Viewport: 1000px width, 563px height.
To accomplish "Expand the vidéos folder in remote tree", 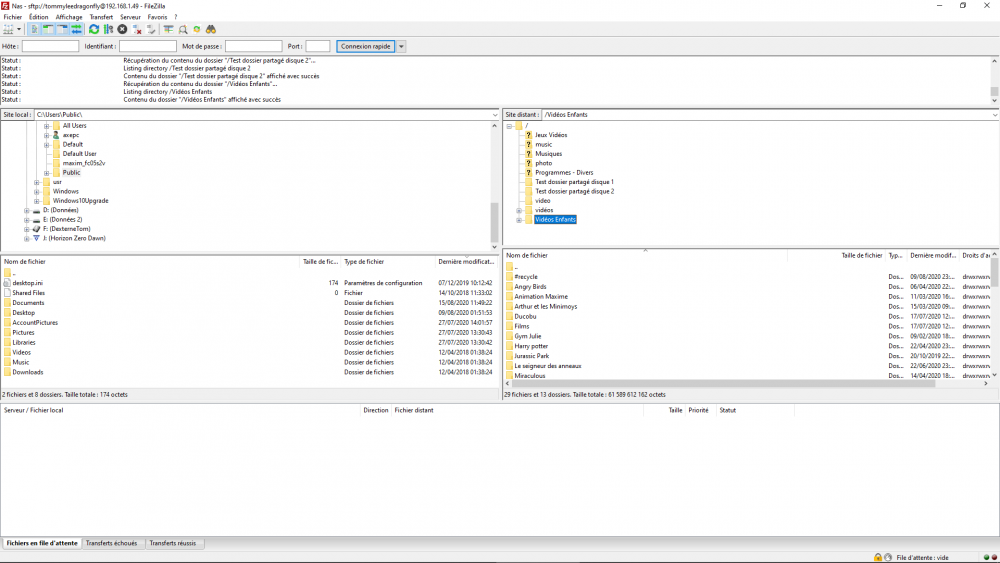I will [519, 210].
